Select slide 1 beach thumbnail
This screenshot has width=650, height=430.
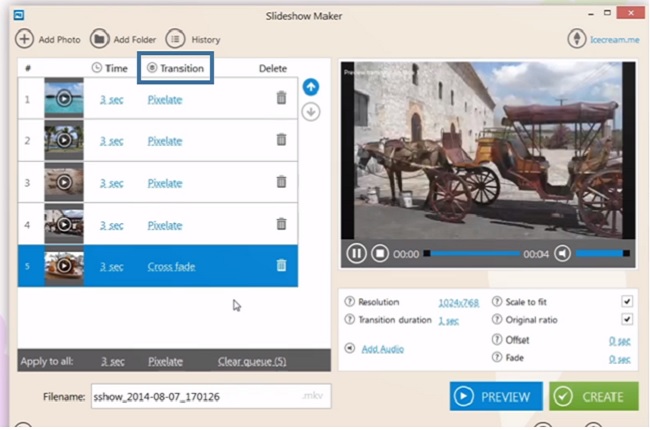click(64, 98)
